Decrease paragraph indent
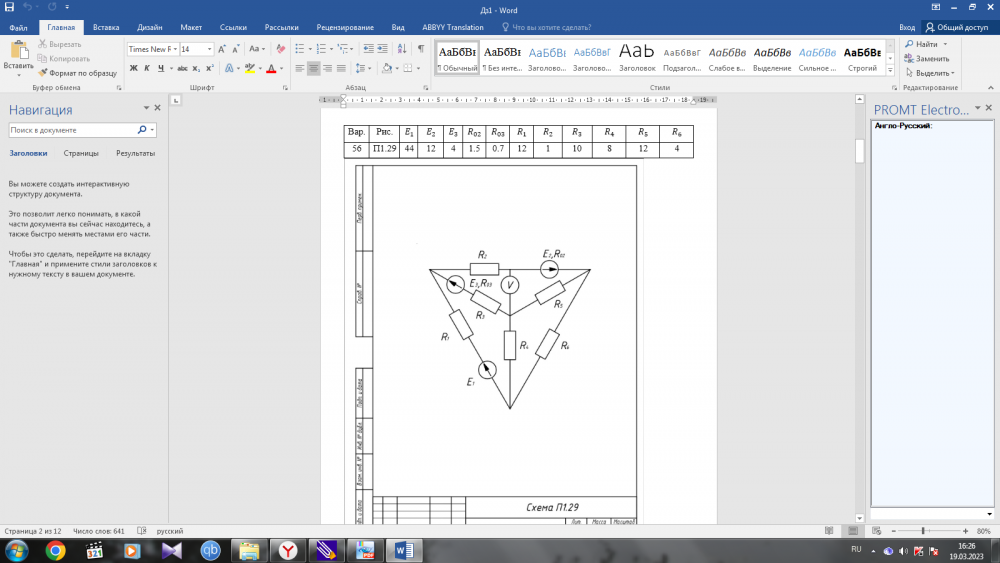The height and width of the screenshot is (563, 1000). [x=369, y=49]
